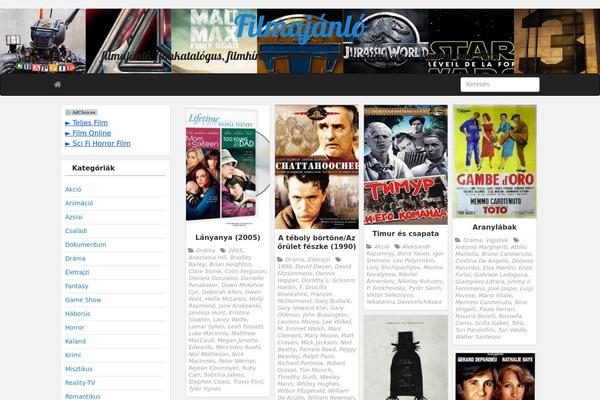Open the Akció category under Timur és csapata

tap(382, 247)
